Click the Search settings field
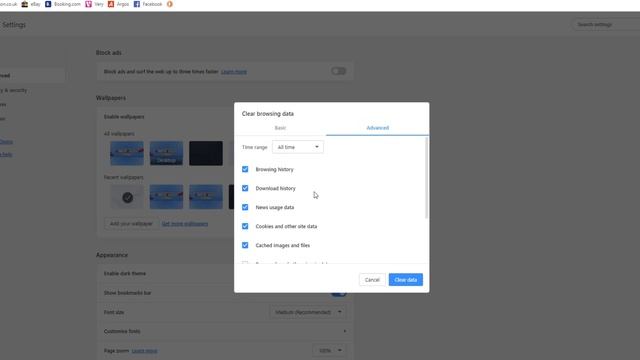The width and height of the screenshot is (640, 360). (x=606, y=24)
